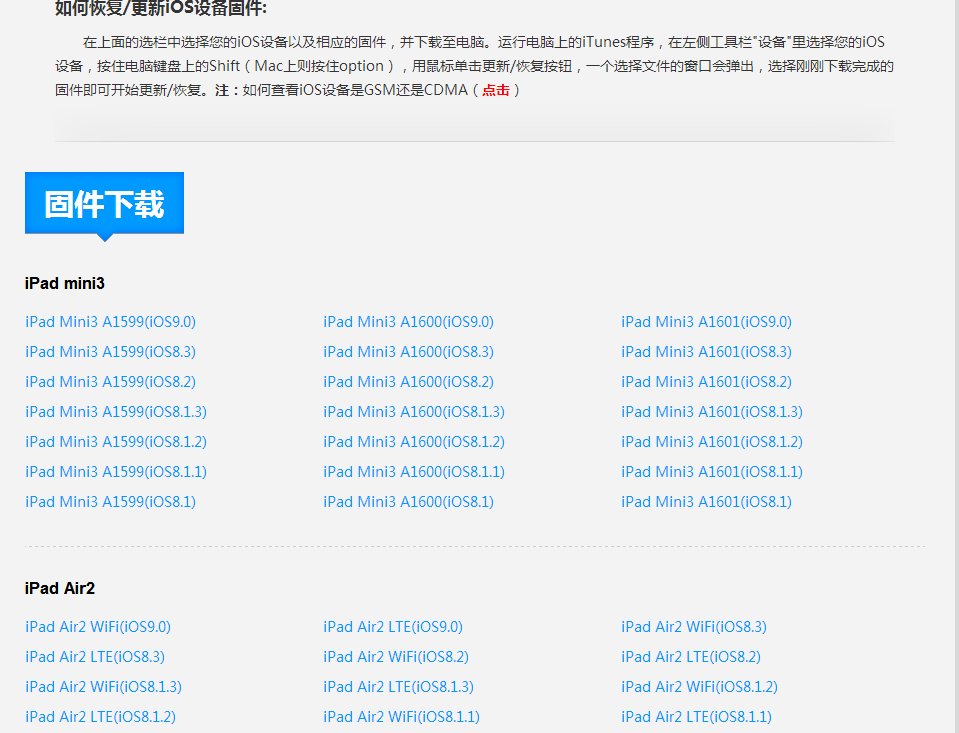Select iPad Mini3 A1601(iOS8.2) link
This screenshot has height=733, width=959.
tap(706, 382)
